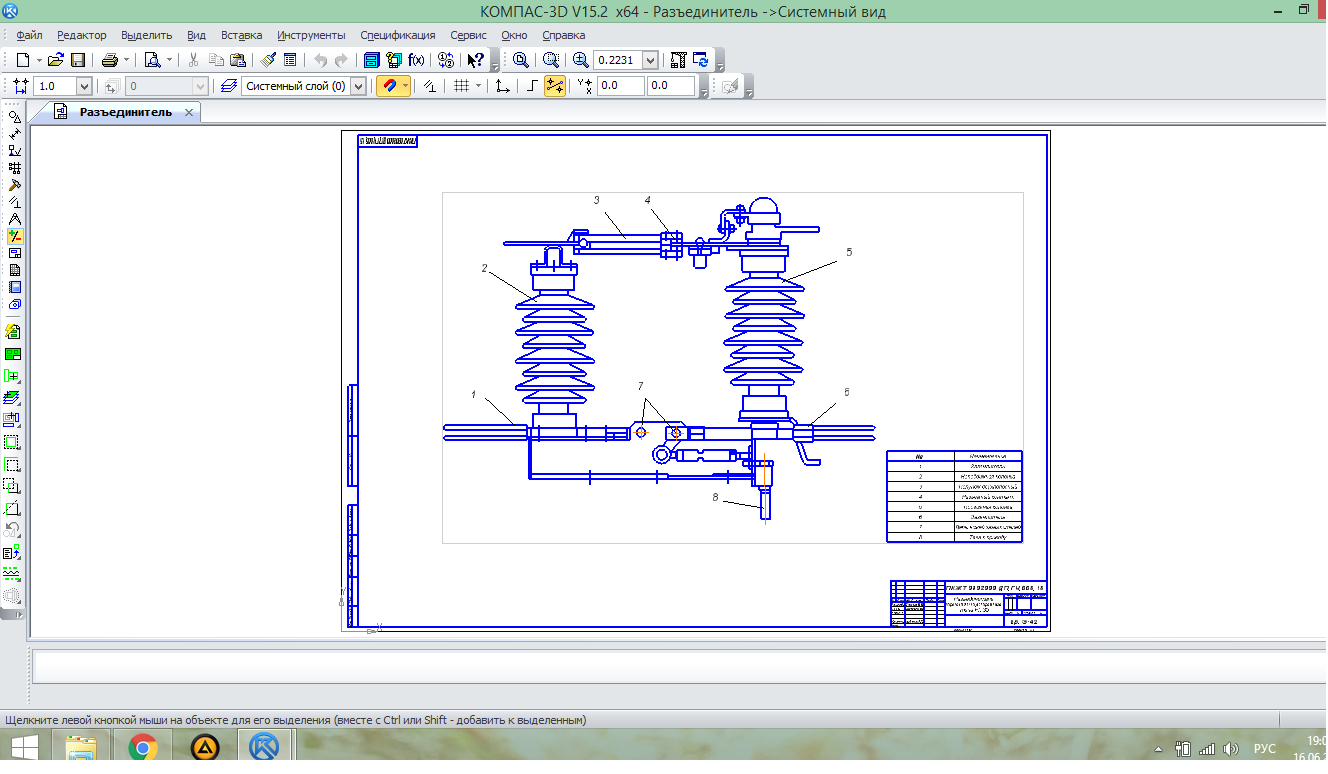Screen dimensions: 1328x774
Task: Expand the Системный слой (0) layer dropdown
Action: point(359,86)
